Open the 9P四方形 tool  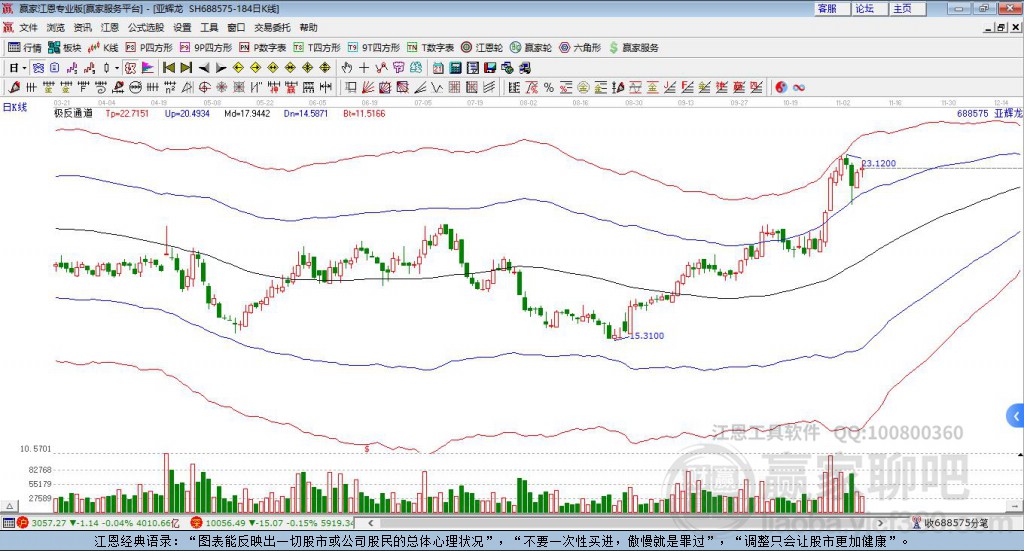206,48
